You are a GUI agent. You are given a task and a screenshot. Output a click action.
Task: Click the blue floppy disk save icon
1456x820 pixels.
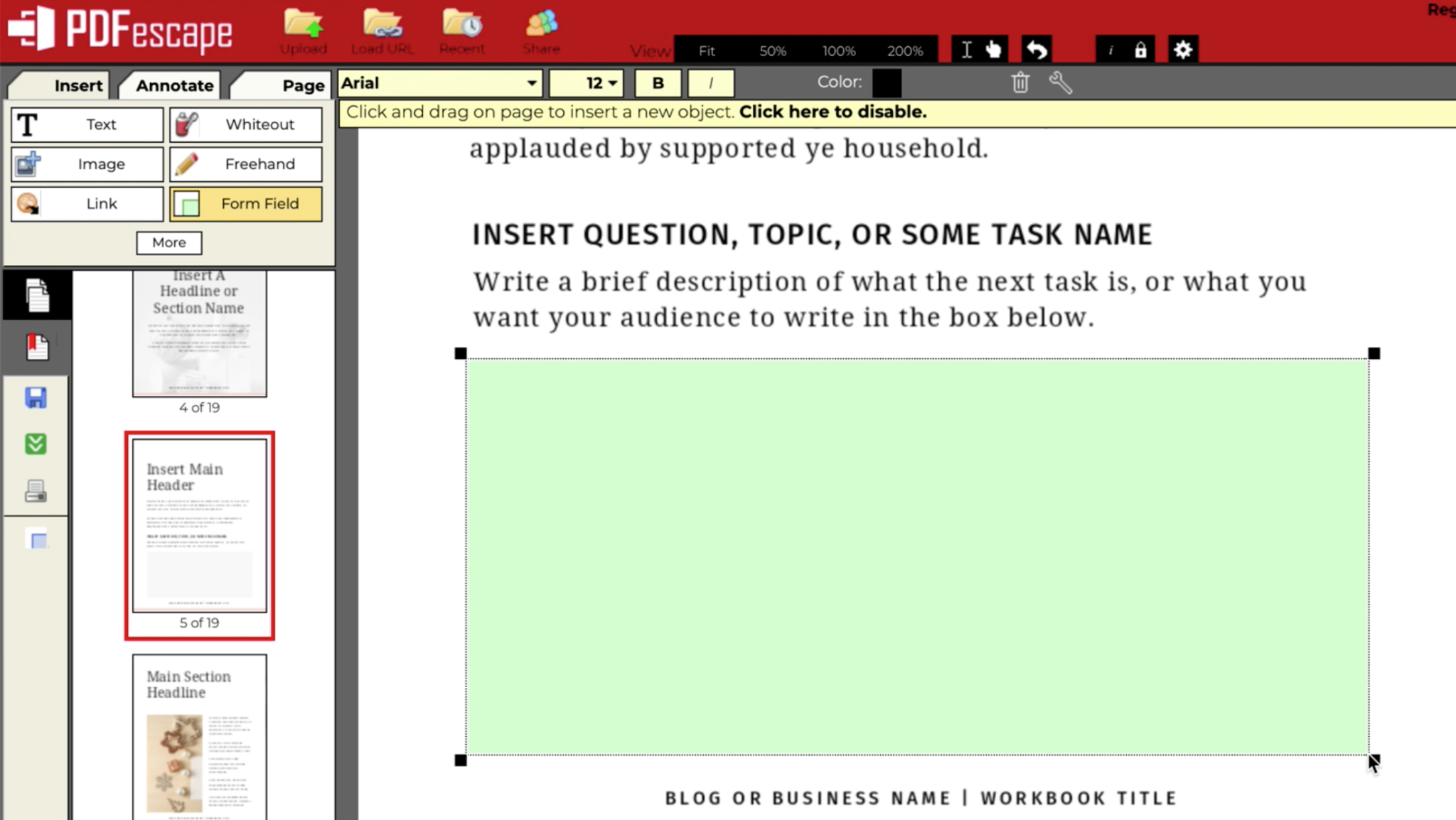point(36,397)
